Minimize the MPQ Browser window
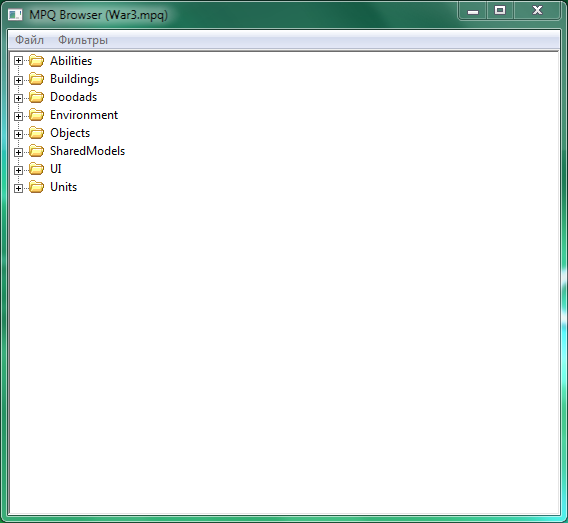568x523 pixels. [473, 11]
